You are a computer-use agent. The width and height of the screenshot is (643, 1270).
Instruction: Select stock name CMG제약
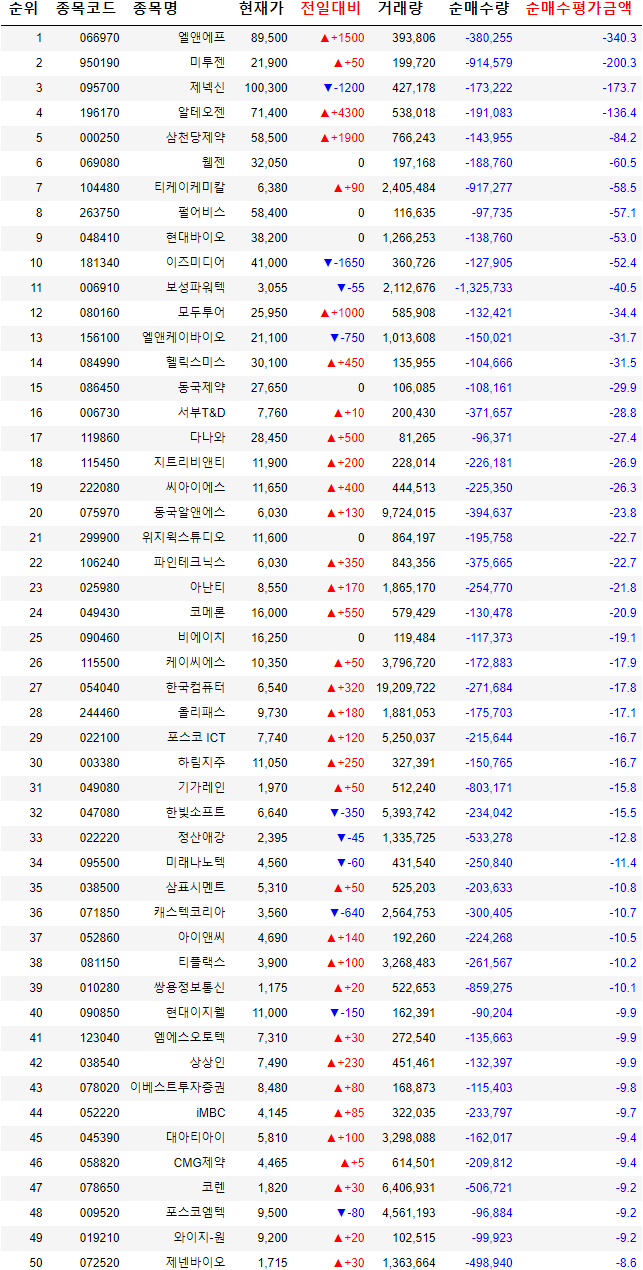coord(199,1163)
